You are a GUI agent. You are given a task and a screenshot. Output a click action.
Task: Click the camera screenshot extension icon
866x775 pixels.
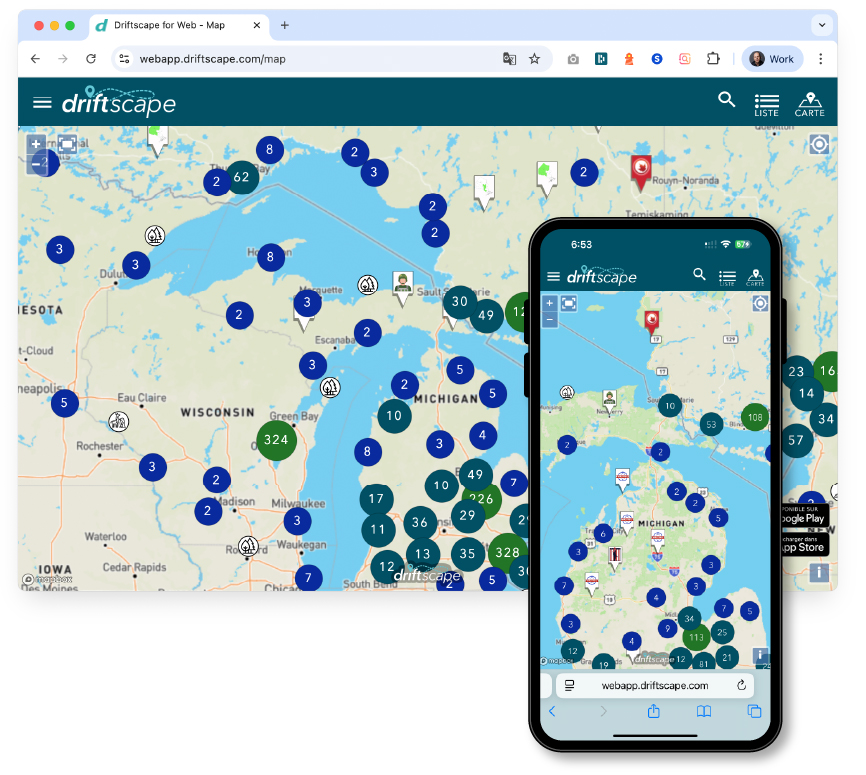(573, 59)
